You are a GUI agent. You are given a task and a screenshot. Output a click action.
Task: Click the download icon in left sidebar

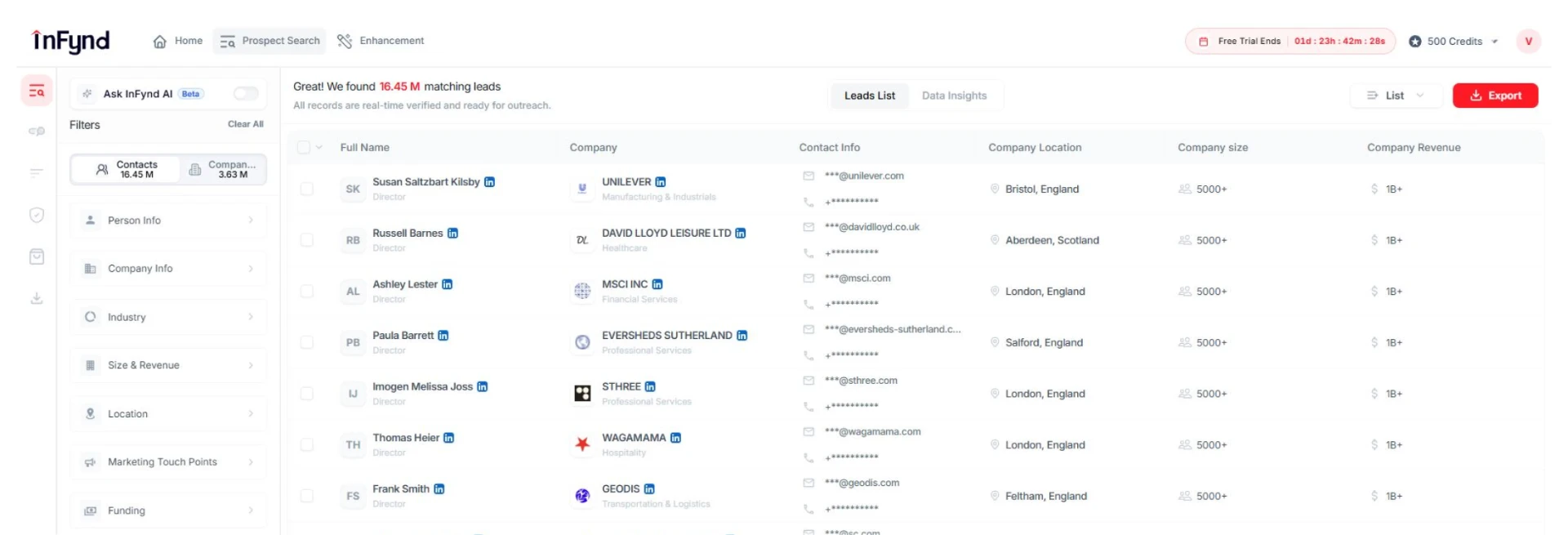(x=37, y=298)
